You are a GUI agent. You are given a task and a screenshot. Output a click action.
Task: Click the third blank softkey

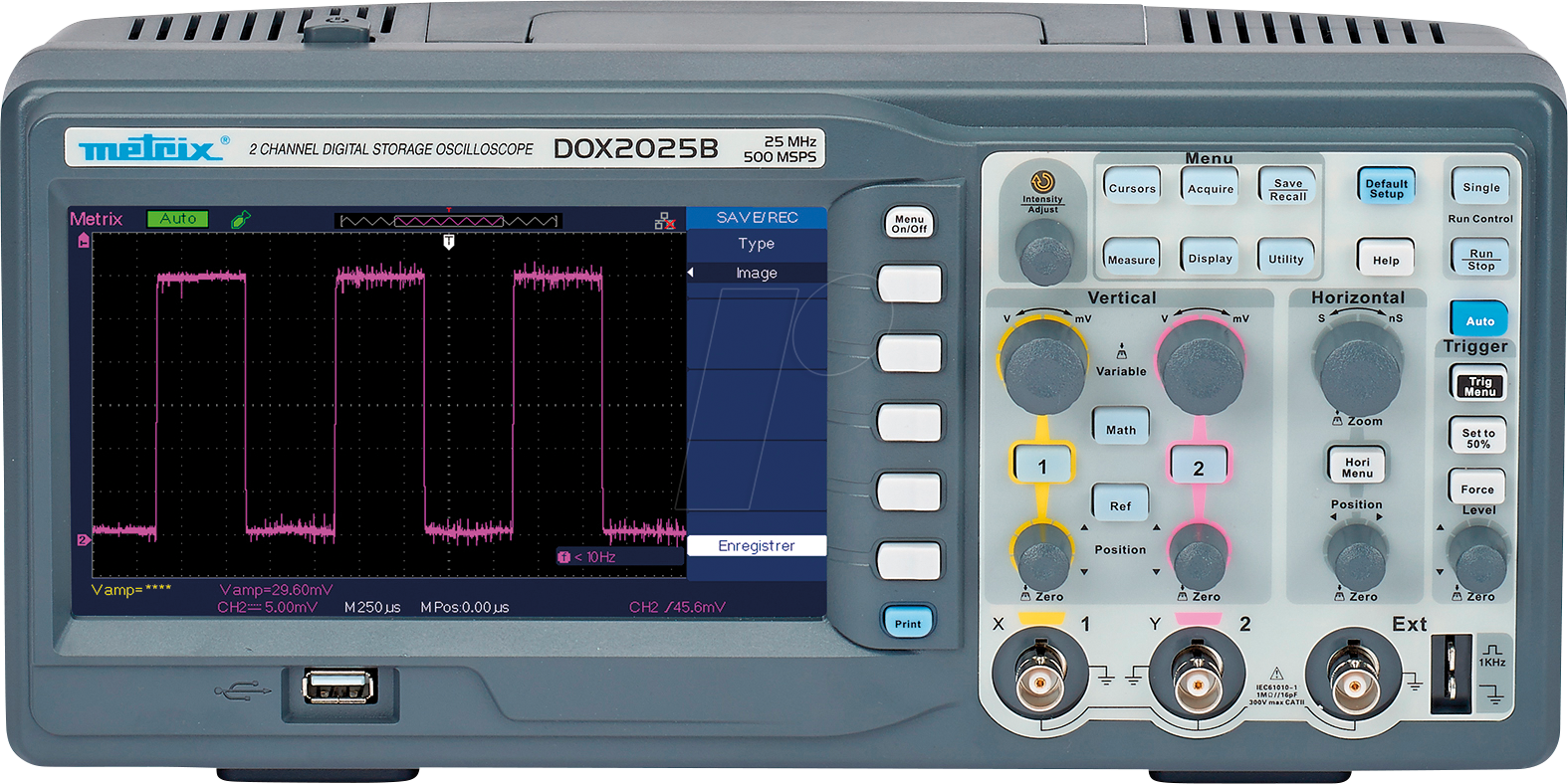tap(909, 422)
